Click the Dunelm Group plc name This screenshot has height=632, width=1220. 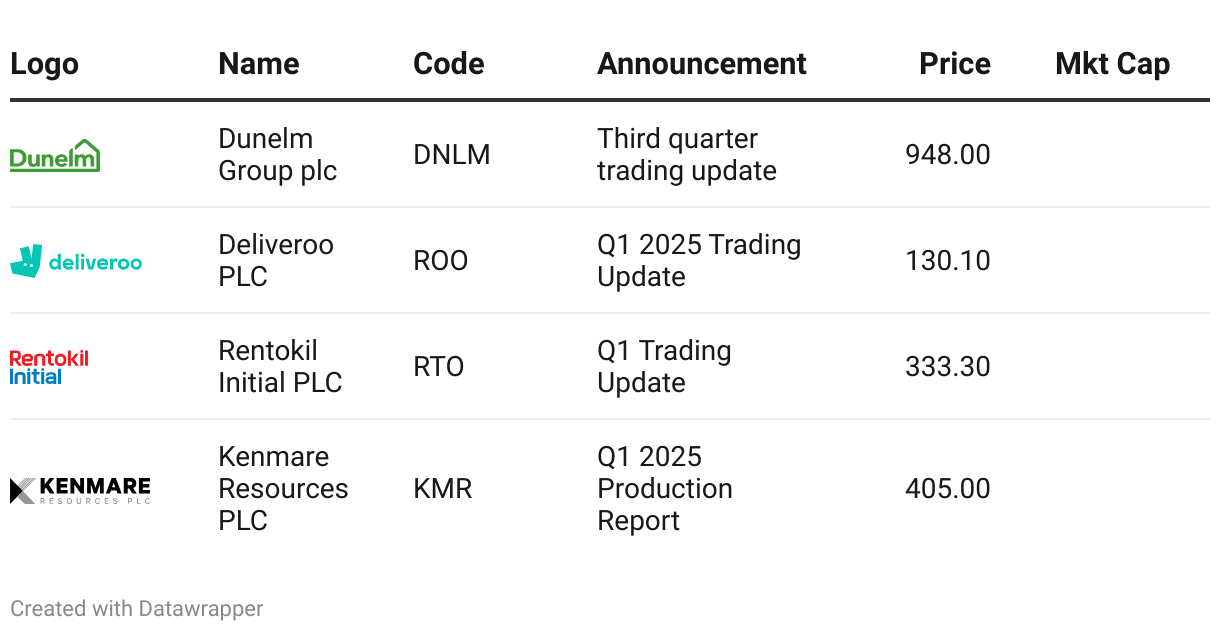[x=278, y=155]
